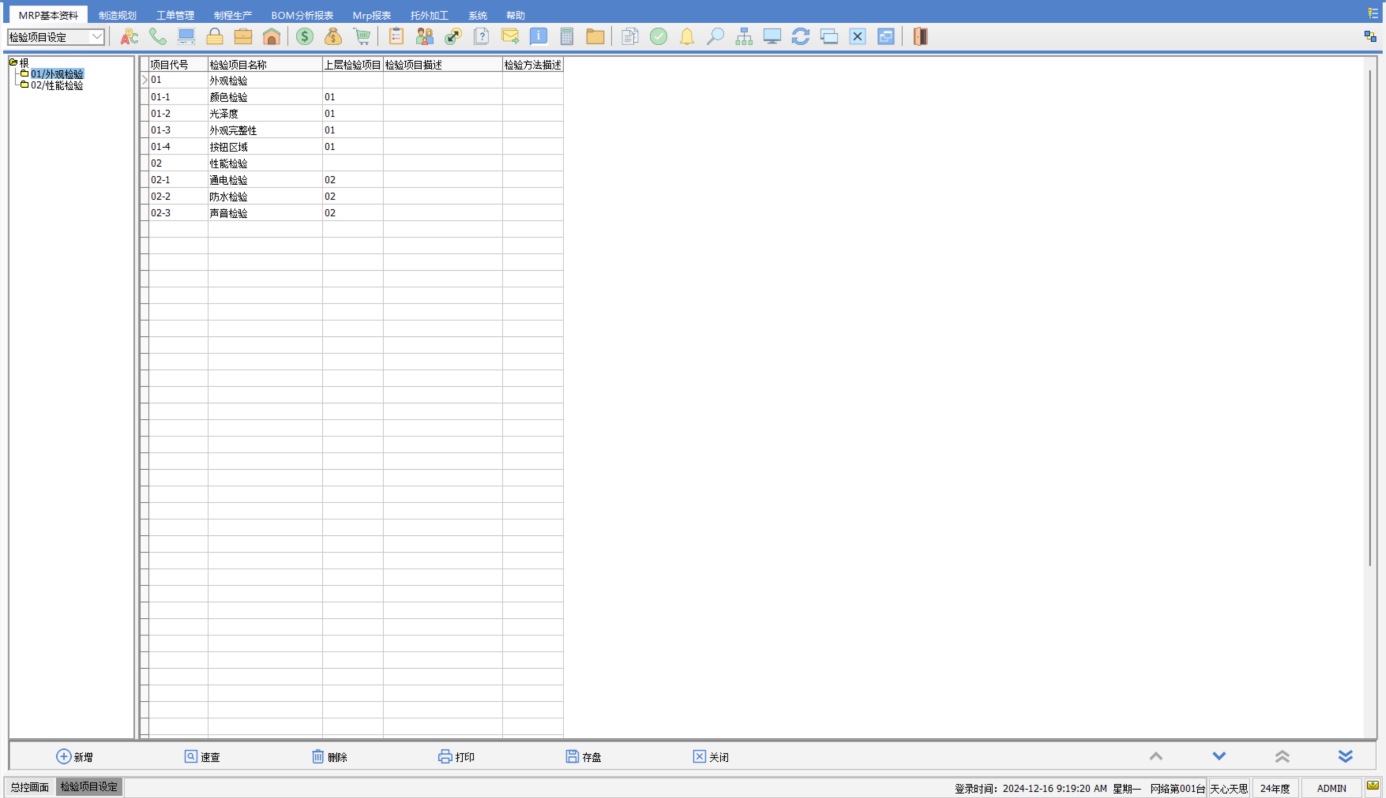1386x798 pixels.
Task: Click the exit door icon
Action: click(x=920, y=37)
